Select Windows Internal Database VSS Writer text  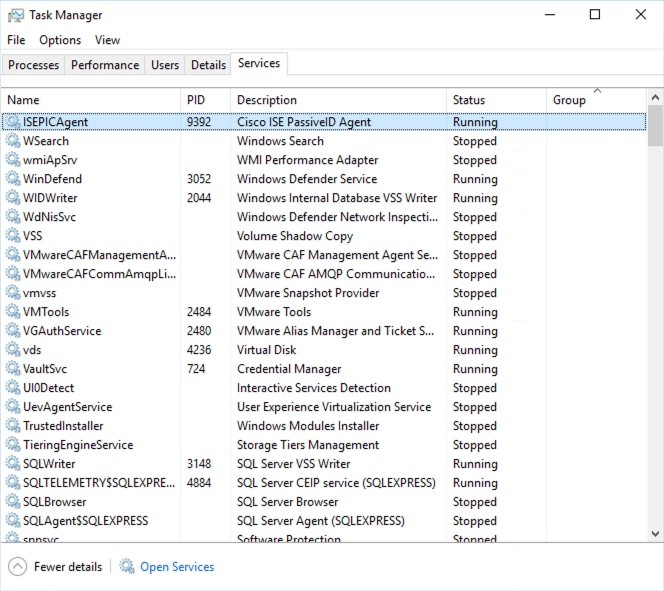point(337,198)
